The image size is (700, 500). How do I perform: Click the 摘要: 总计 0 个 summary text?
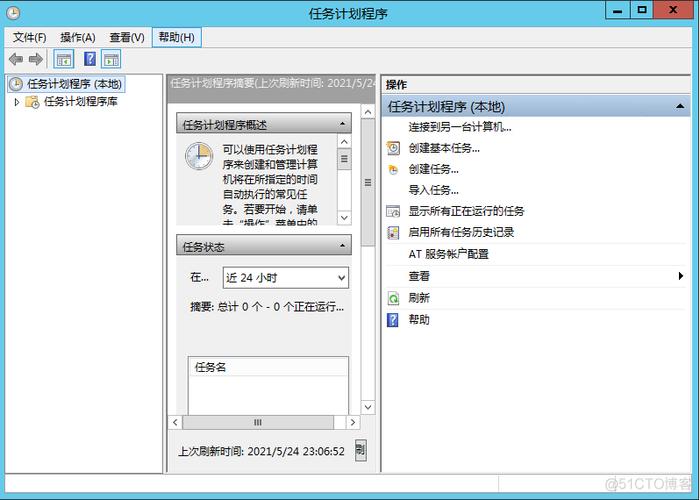click(x=267, y=307)
